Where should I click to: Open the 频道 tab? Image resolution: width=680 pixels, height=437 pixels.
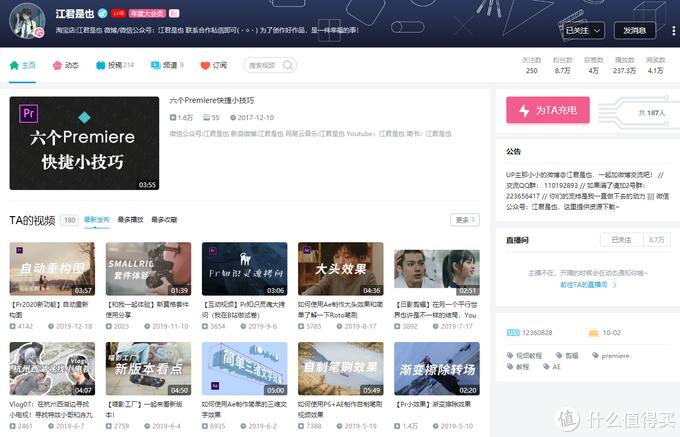tap(167, 65)
